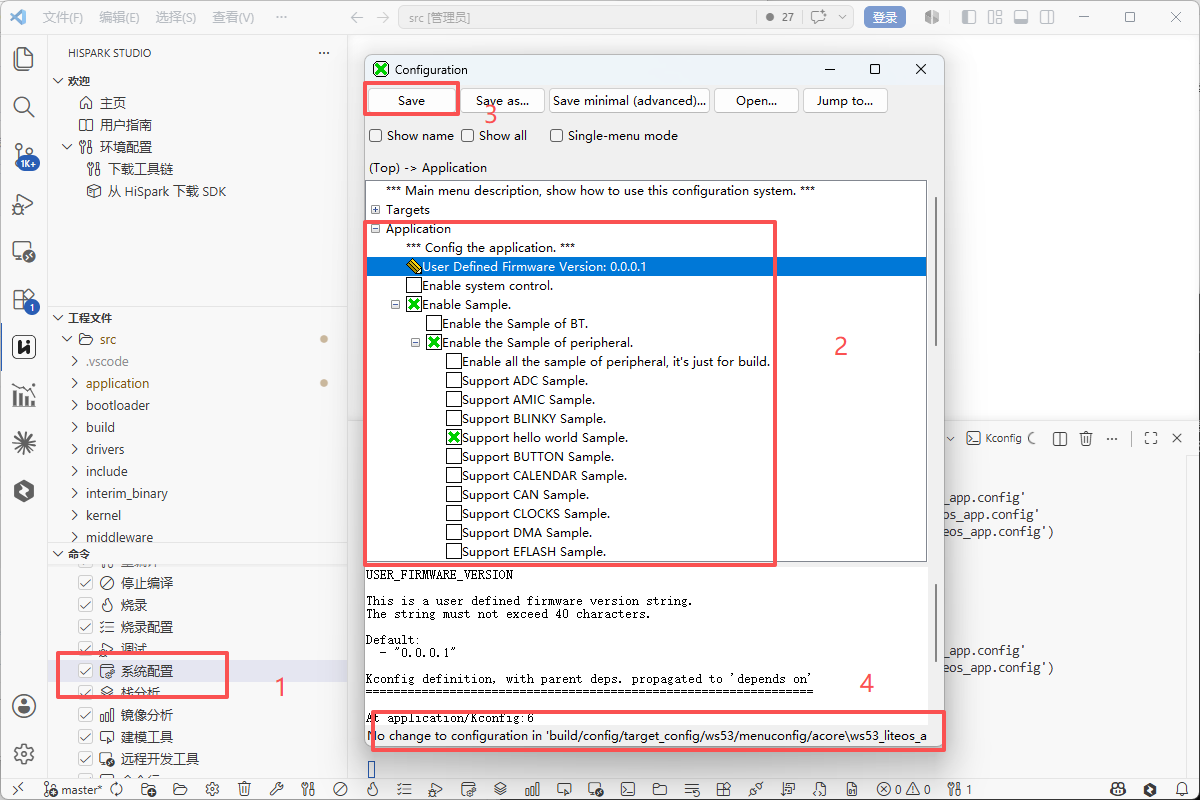Open the Manage gear in the activity bar
This screenshot has height=800, width=1200.
23,754
